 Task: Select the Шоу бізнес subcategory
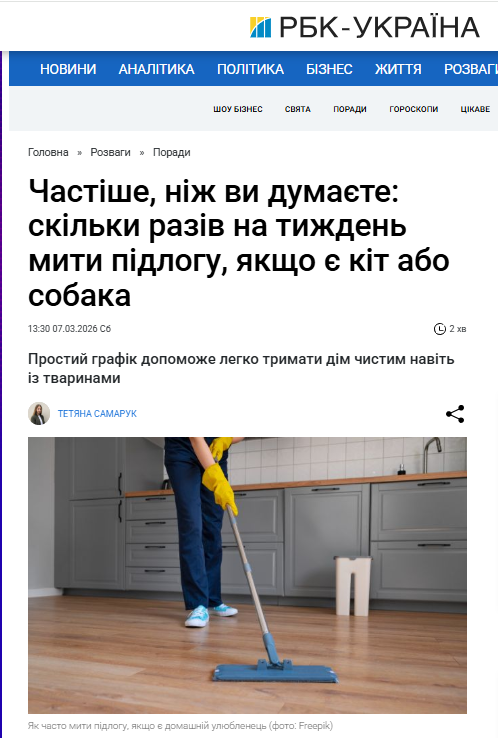(x=238, y=109)
